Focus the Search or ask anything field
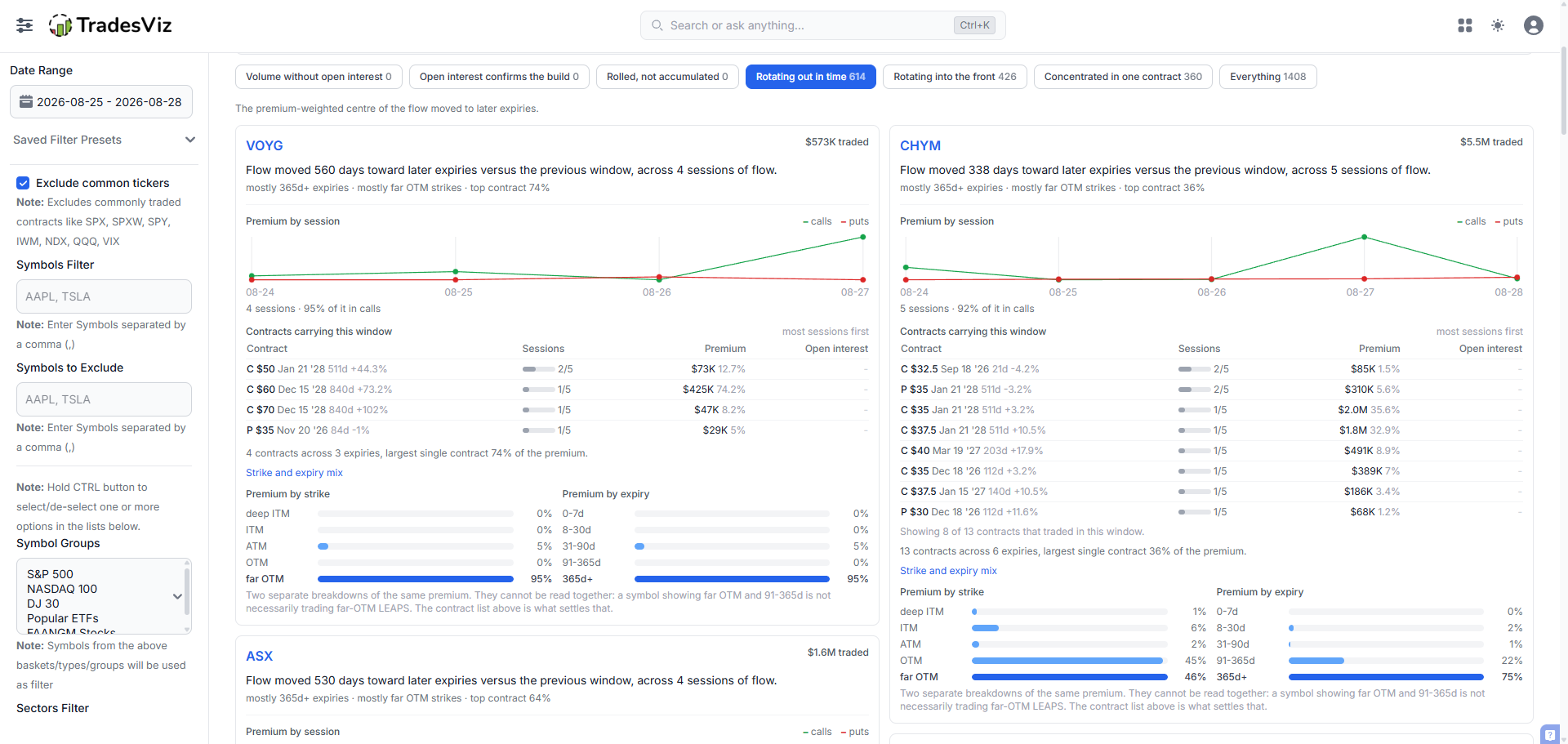The width and height of the screenshot is (1568, 744). click(823, 25)
